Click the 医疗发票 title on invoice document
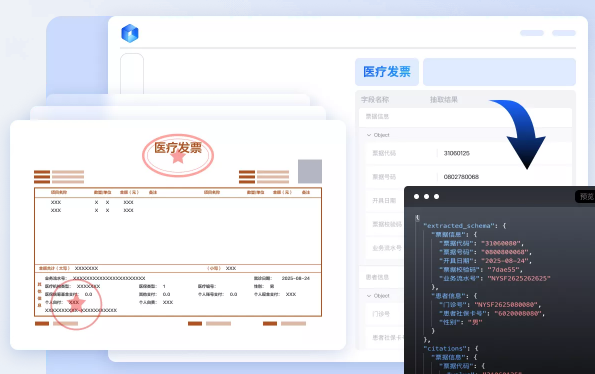This screenshot has height=374, width=595. [178, 148]
